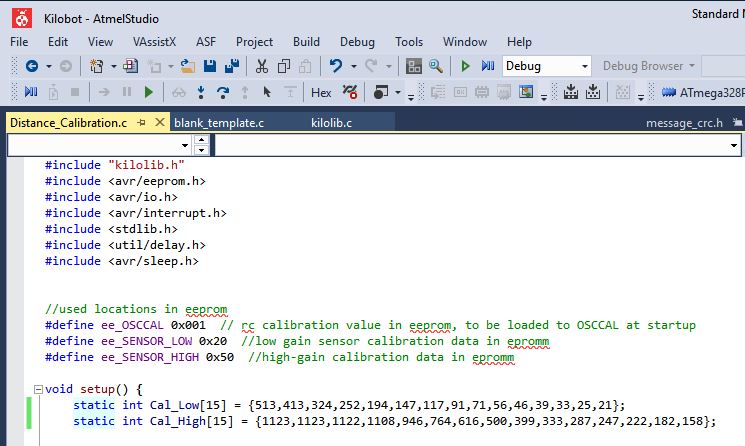The height and width of the screenshot is (446, 745).
Task: Undo last action with the blue arrow
Action: (x=335, y=66)
